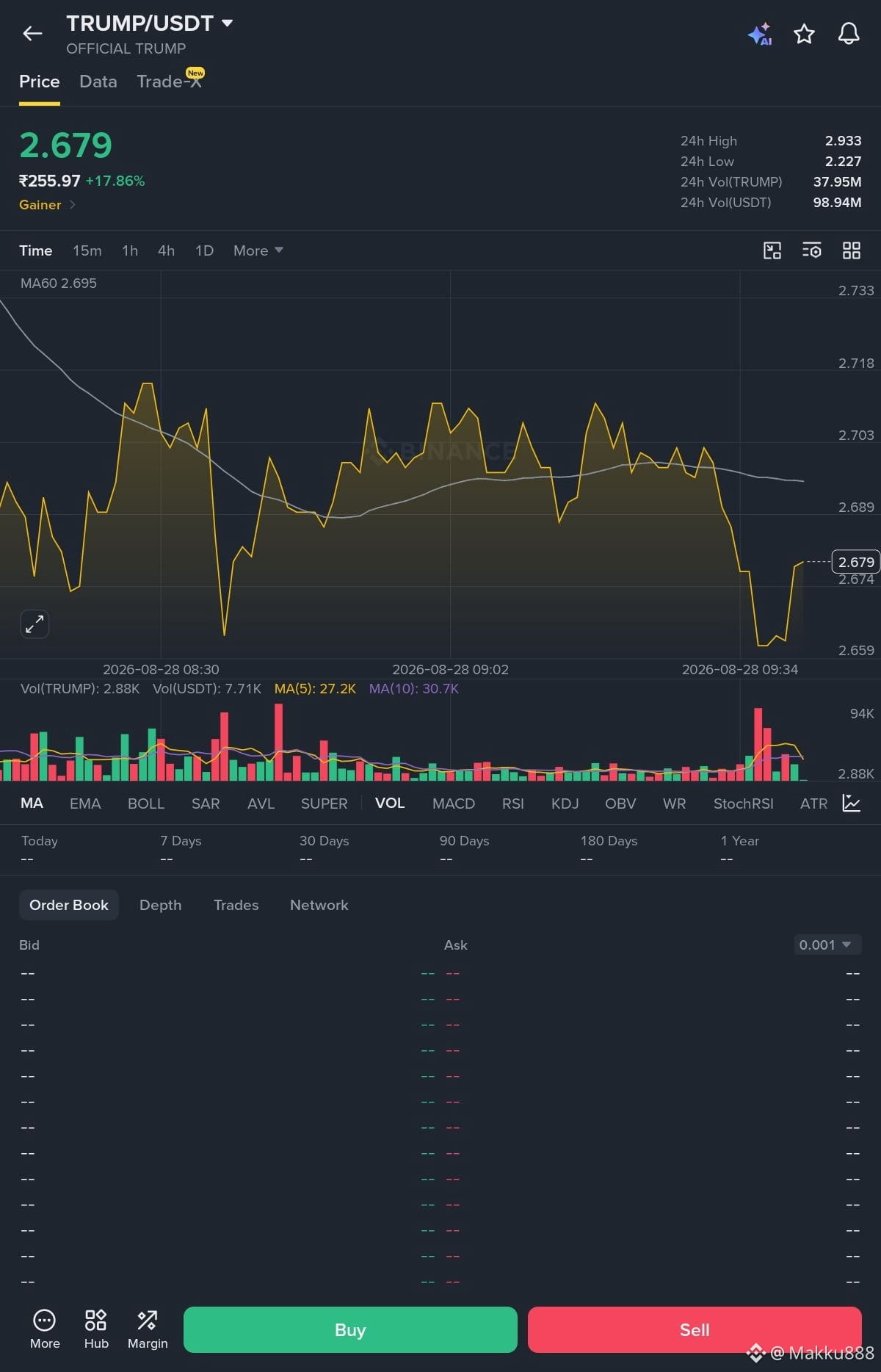Tap the 24h Vol(TRUMP) value 37.95M
Viewport: 881px width, 1372px height.
pyautogui.click(x=837, y=182)
